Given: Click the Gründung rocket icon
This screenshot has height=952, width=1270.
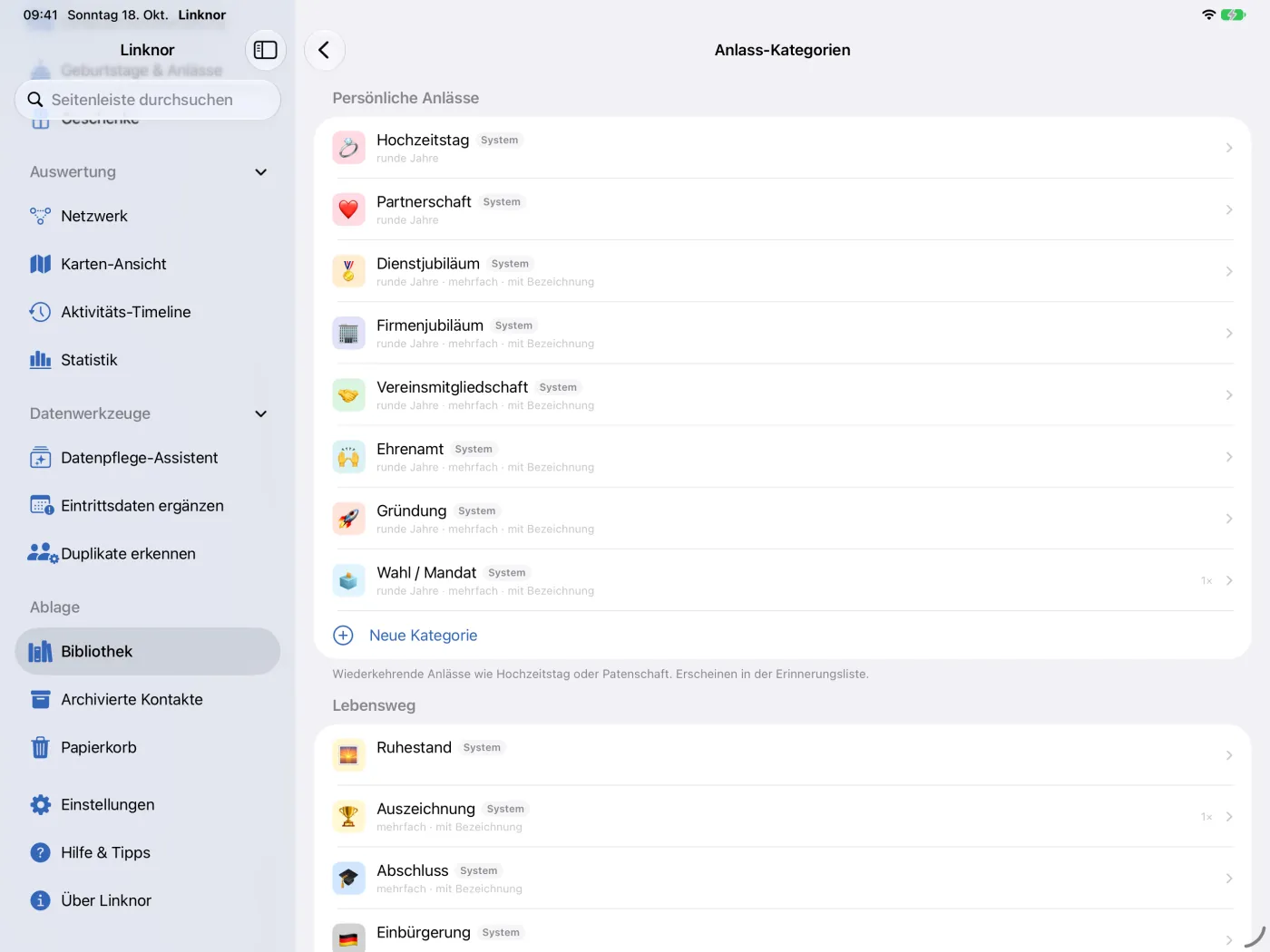Looking at the screenshot, I should tap(348, 519).
